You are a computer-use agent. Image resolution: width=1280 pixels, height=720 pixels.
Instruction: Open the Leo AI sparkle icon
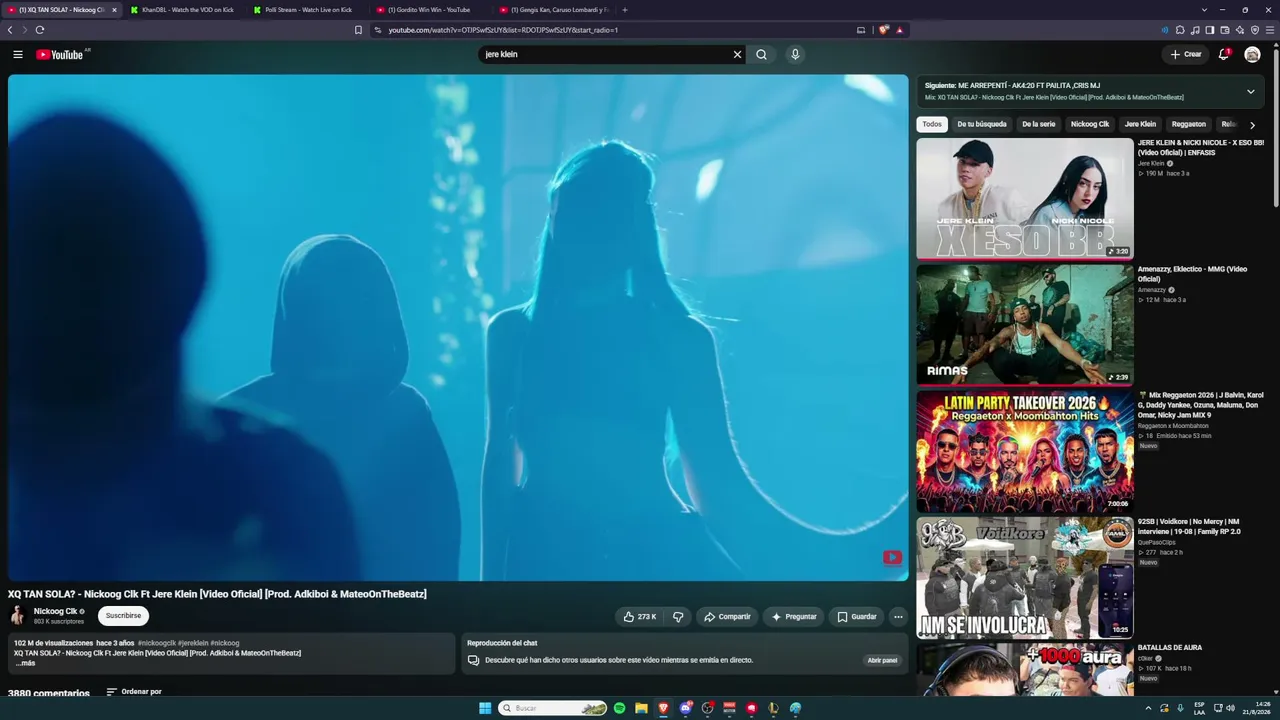pyautogui.click(x=1240, y=30)
